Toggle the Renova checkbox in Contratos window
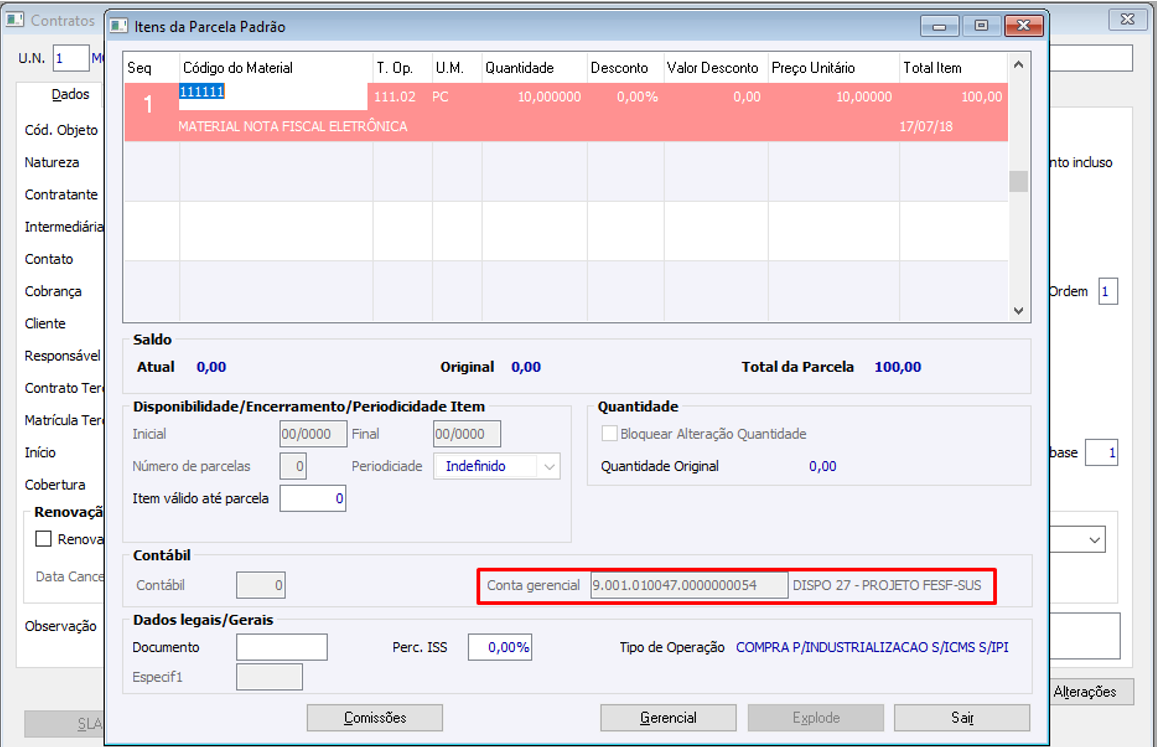Image resolution: width=1157 pixels, height=747 pixels. coord(44,539)
